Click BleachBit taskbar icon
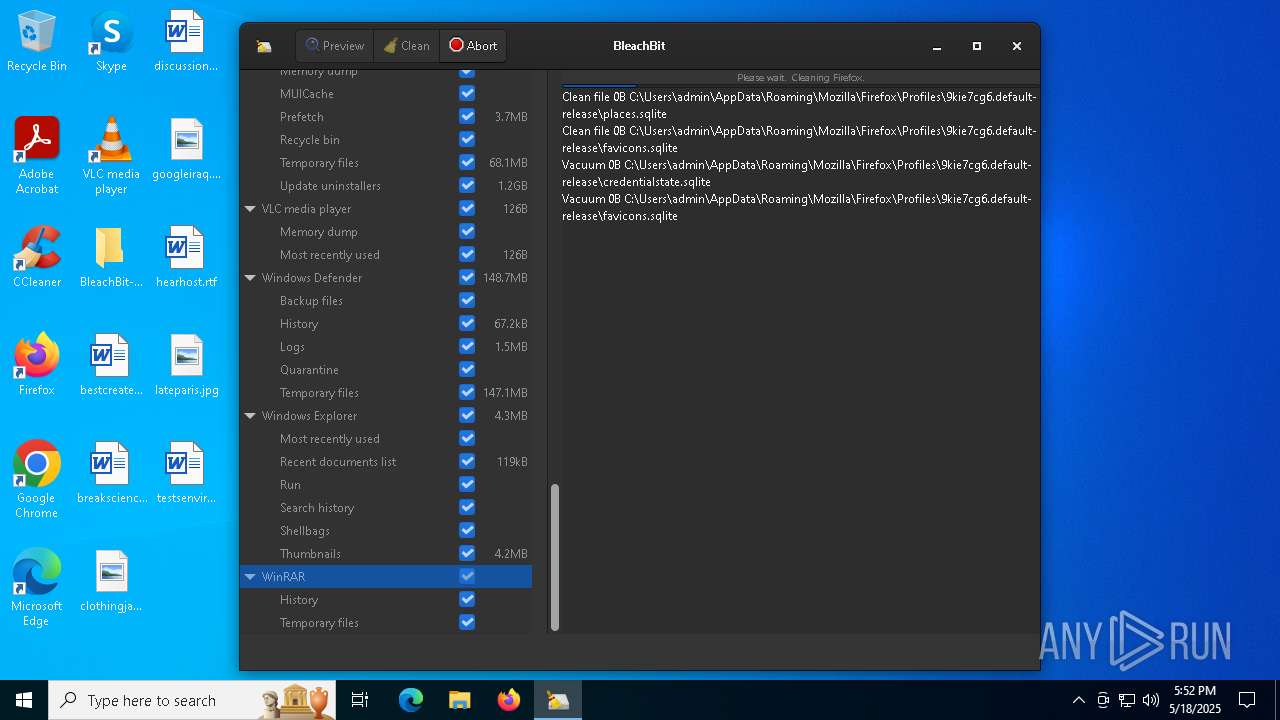1280x720 pixels. [558, 700]
